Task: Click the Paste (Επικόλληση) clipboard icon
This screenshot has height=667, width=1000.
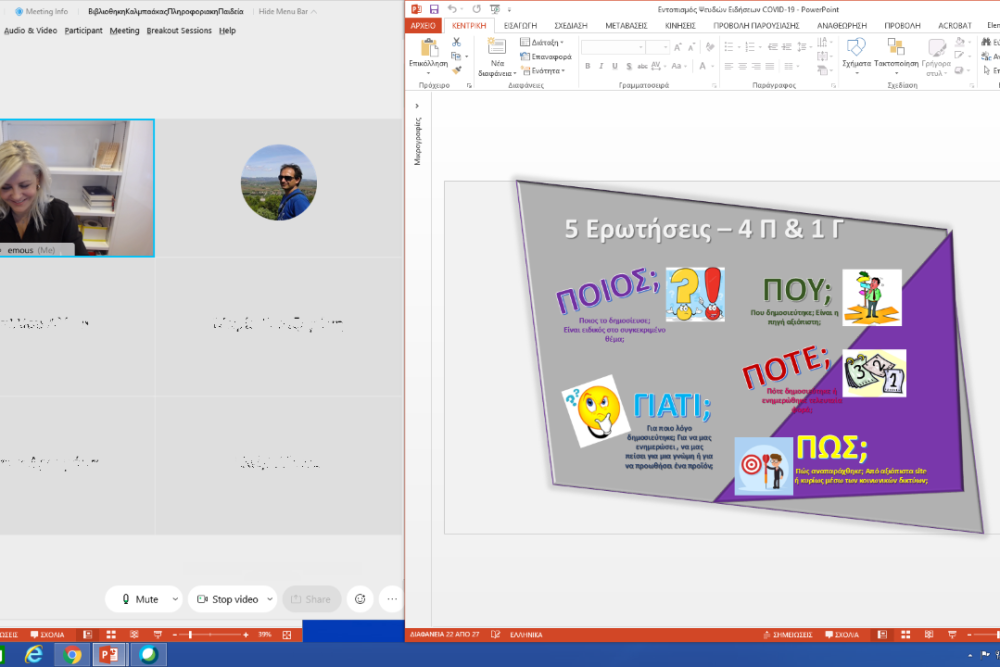Action: coord(429,48)
